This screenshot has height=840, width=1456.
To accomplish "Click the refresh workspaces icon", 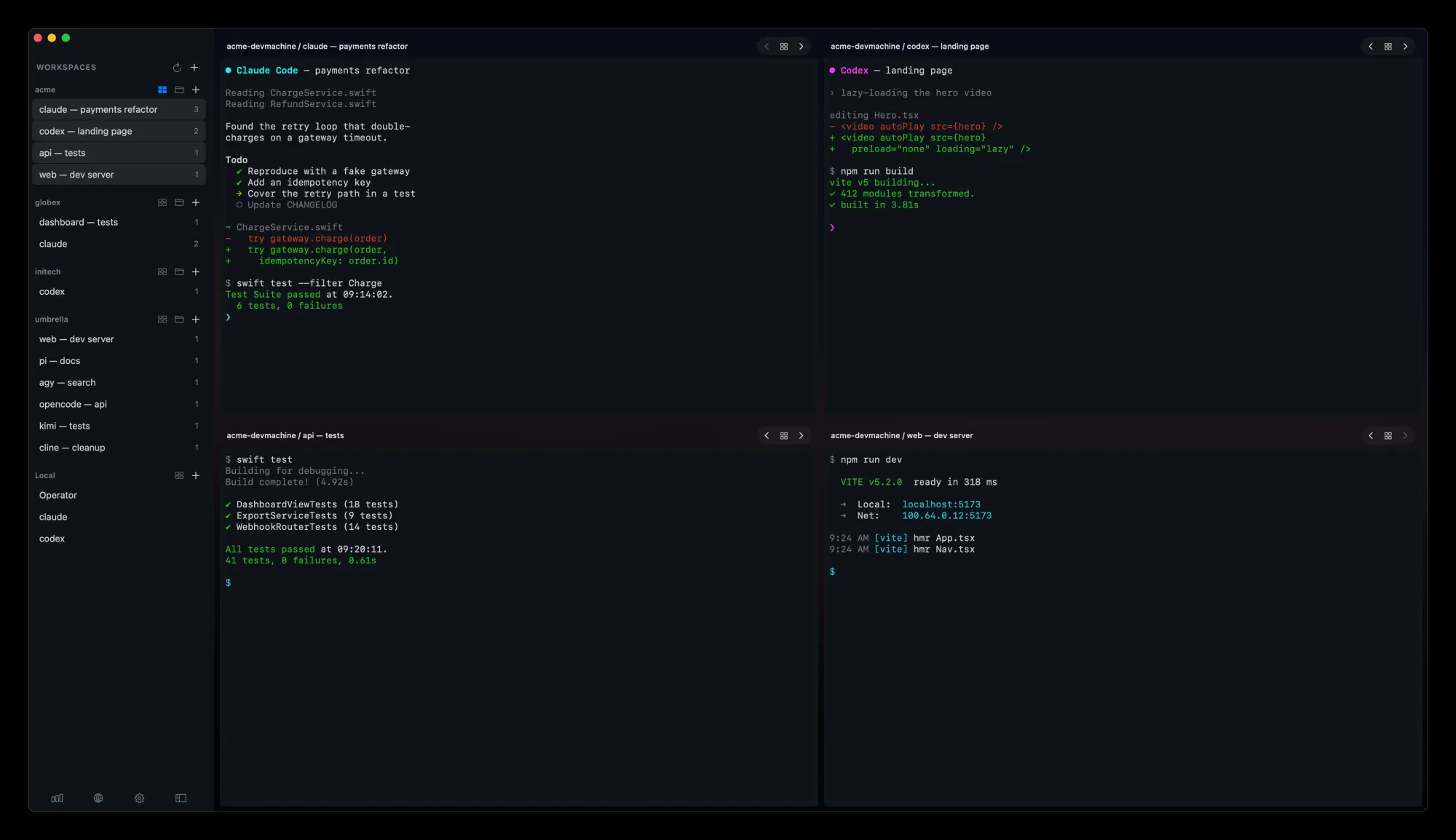I will point(177,68).
